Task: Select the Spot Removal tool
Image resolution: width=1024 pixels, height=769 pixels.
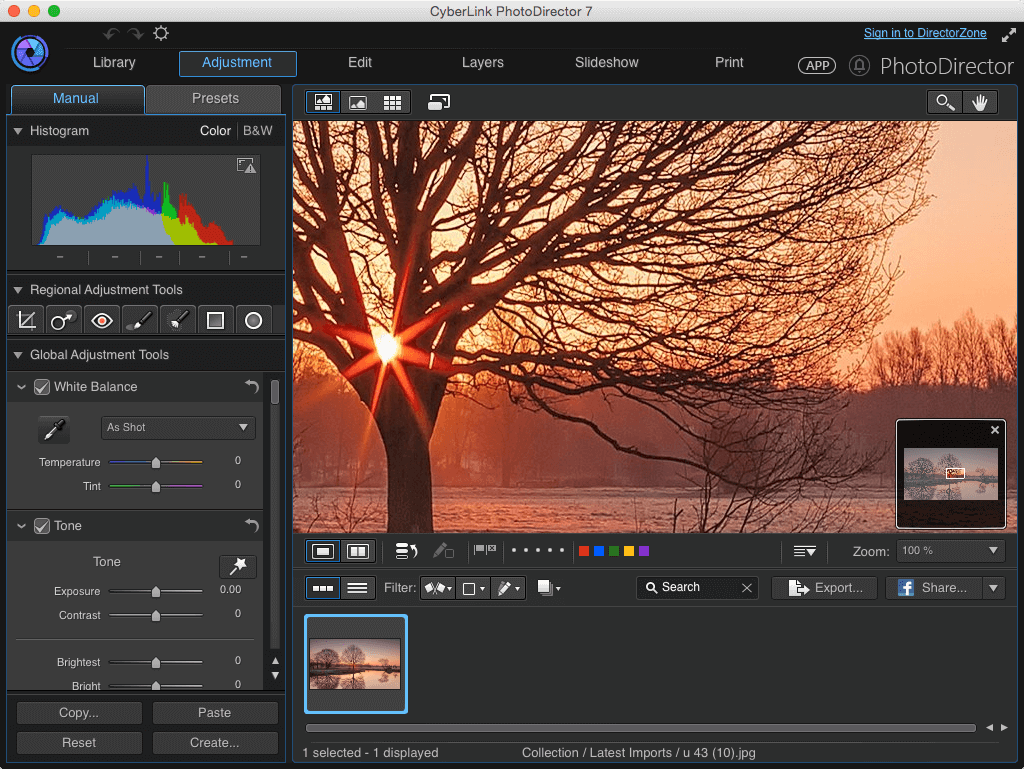Action: click(x=63, y=321)
